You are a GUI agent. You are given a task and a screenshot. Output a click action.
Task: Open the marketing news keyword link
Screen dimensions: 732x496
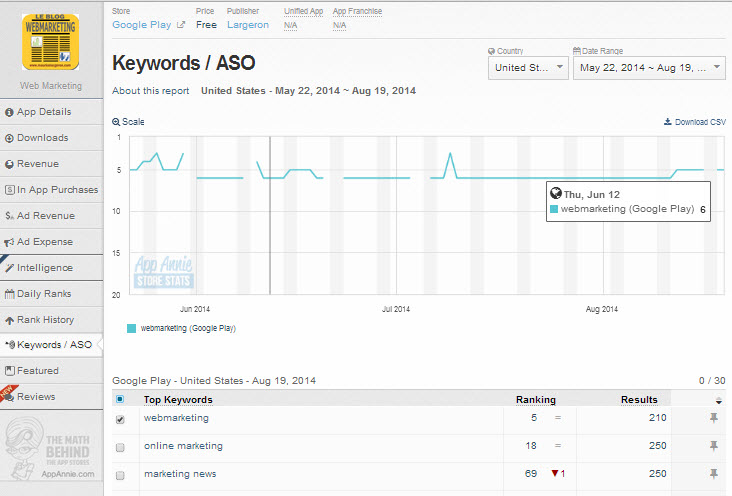(180, 474)
